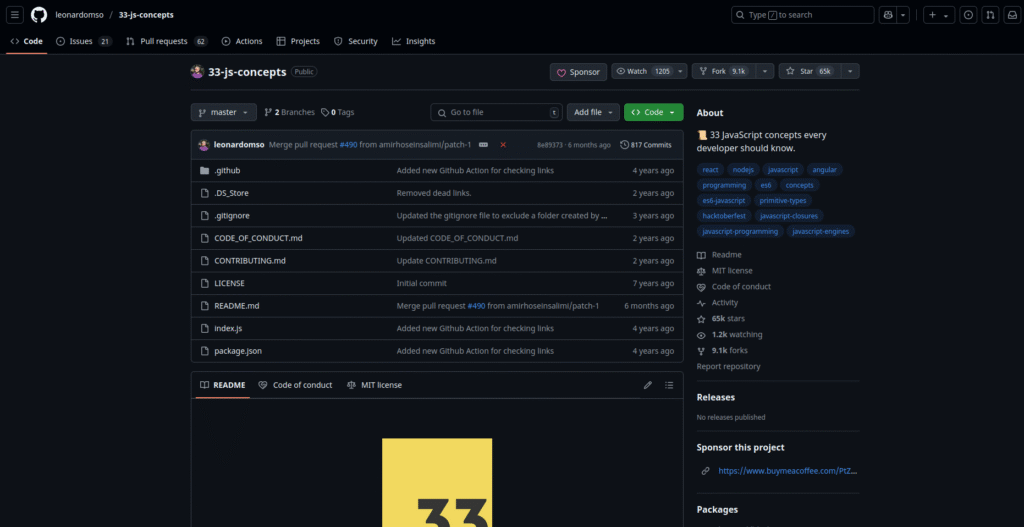Click the react topic tag
Viewport: 1024px width, 527px height.
[x=711, y=170]
